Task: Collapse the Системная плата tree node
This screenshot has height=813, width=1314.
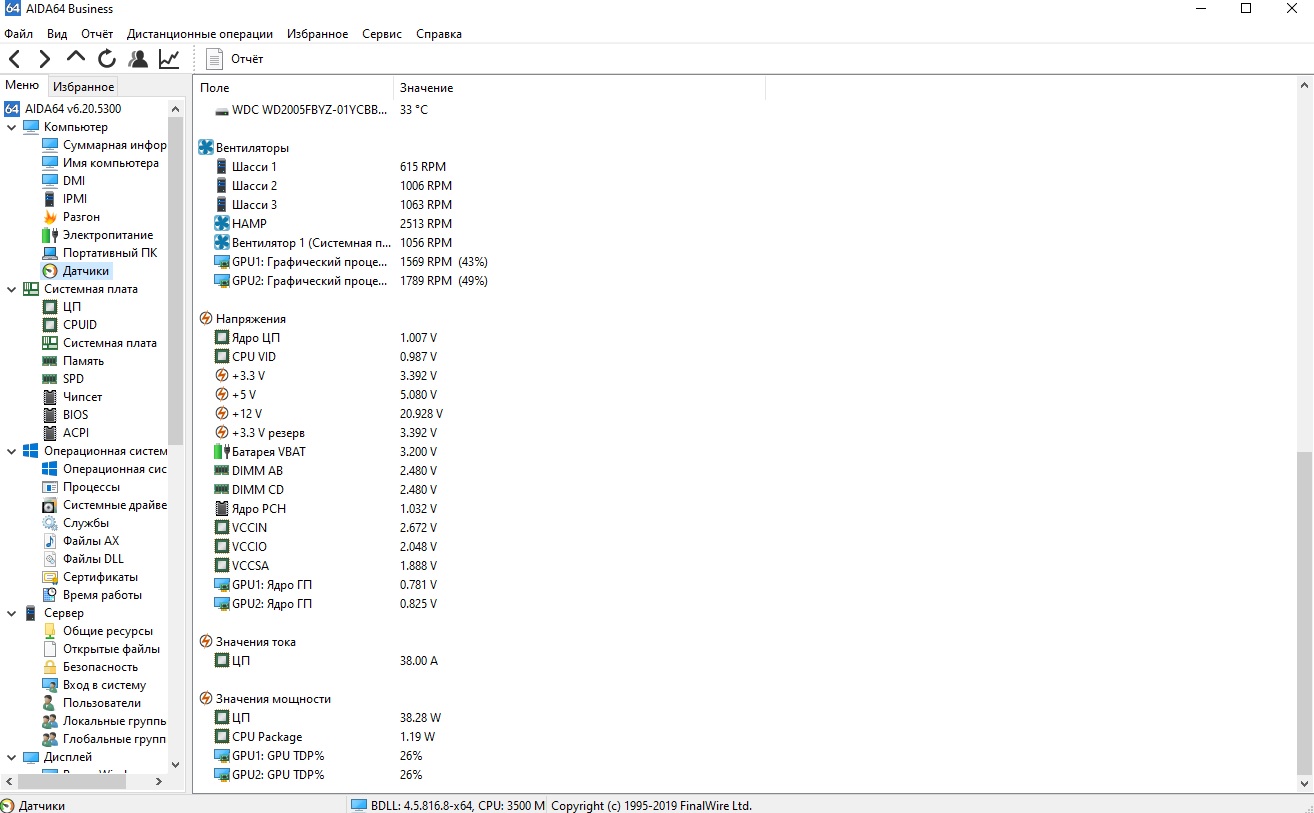Action: [11, 289]
